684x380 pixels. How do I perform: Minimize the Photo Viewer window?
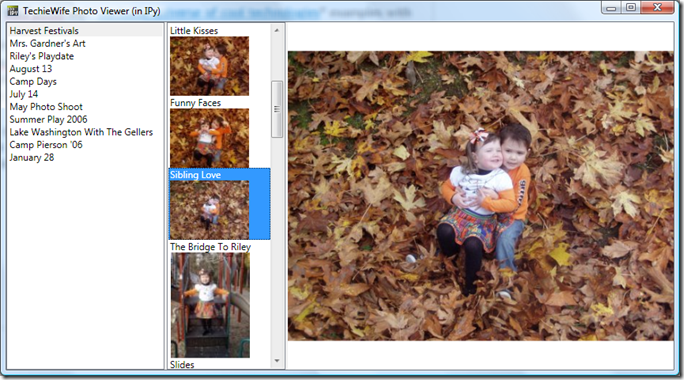[x=611, y=7]
